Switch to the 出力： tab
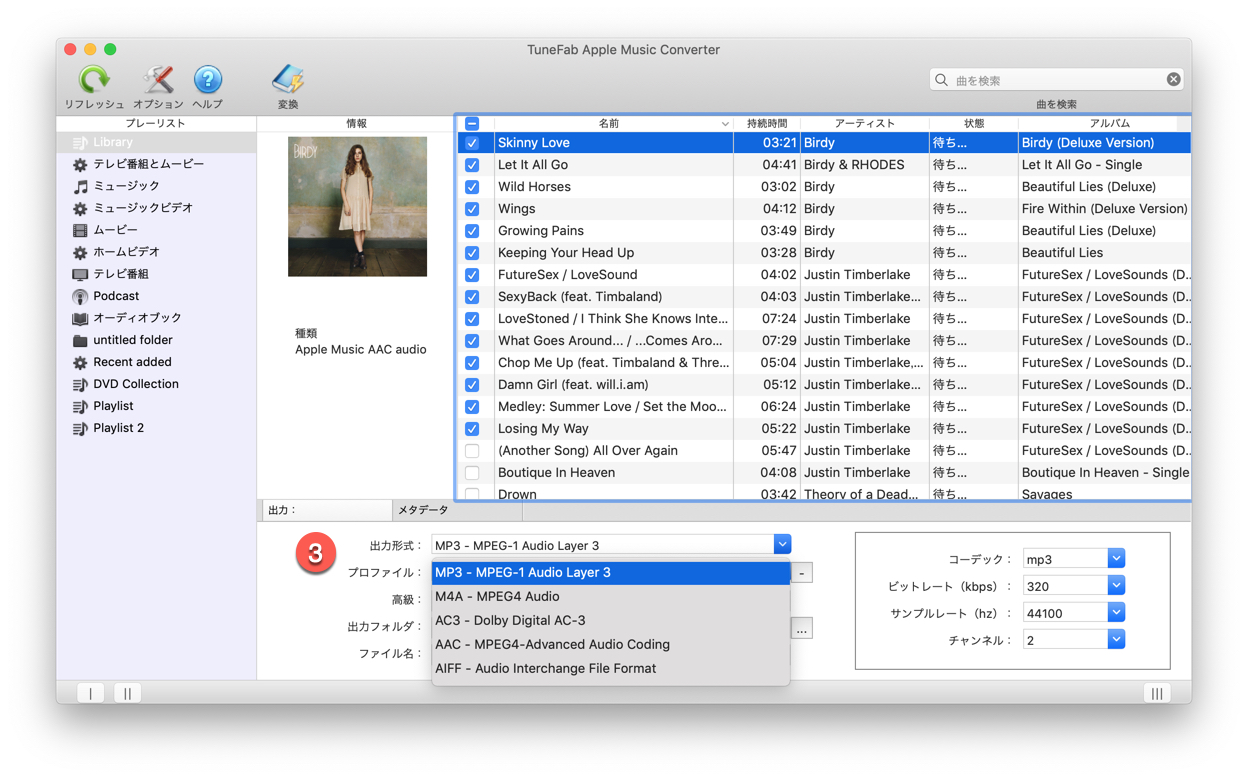 pyautogui.click(x=325, y=510)
